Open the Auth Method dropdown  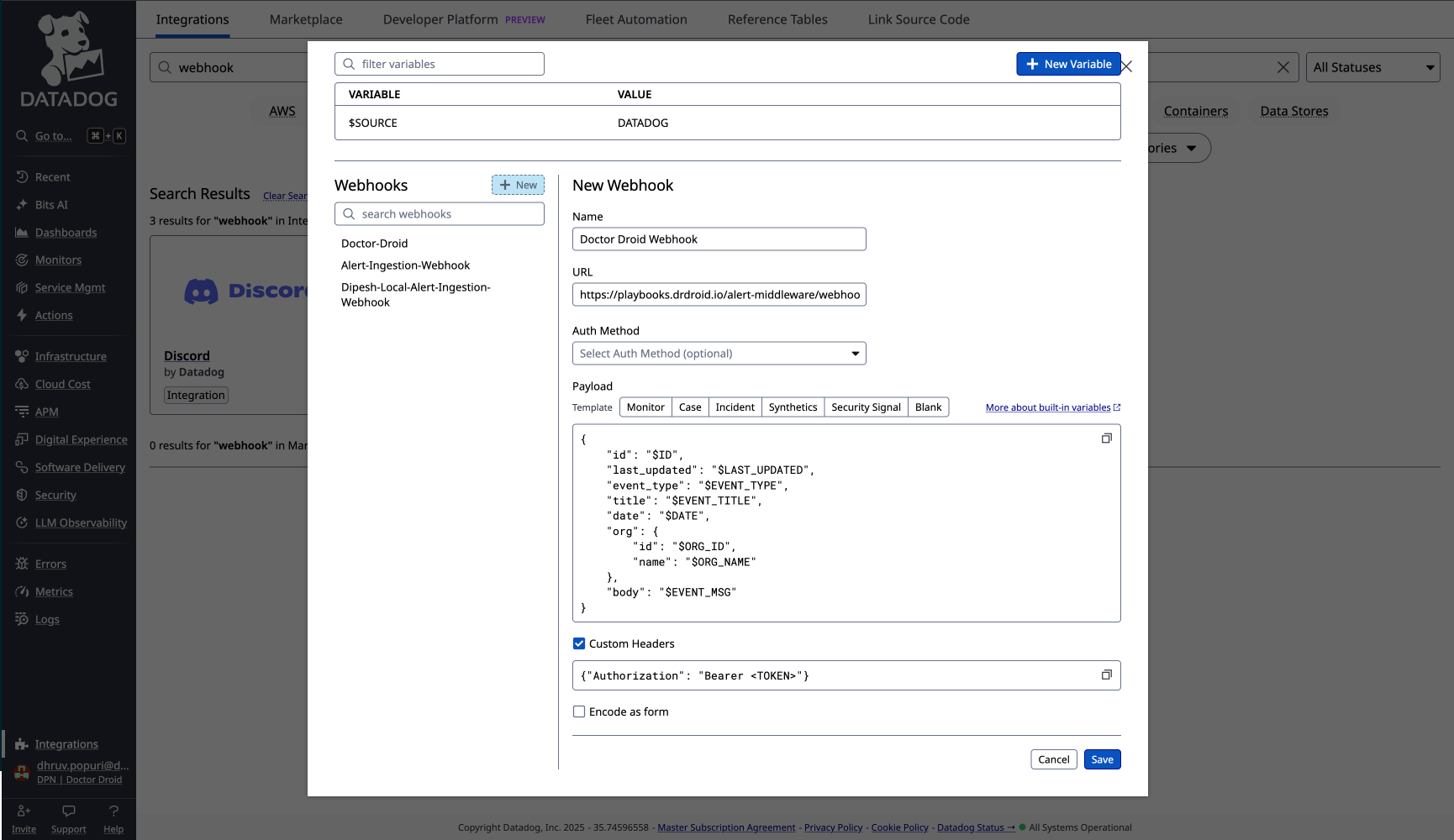(x=719, y=354)
